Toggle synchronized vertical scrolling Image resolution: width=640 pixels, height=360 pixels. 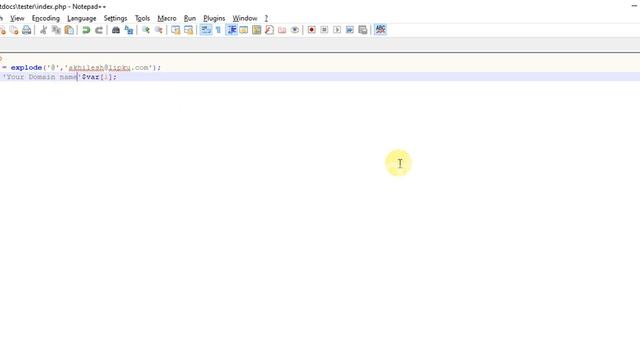pyautogui.click(x=176, y=30)
